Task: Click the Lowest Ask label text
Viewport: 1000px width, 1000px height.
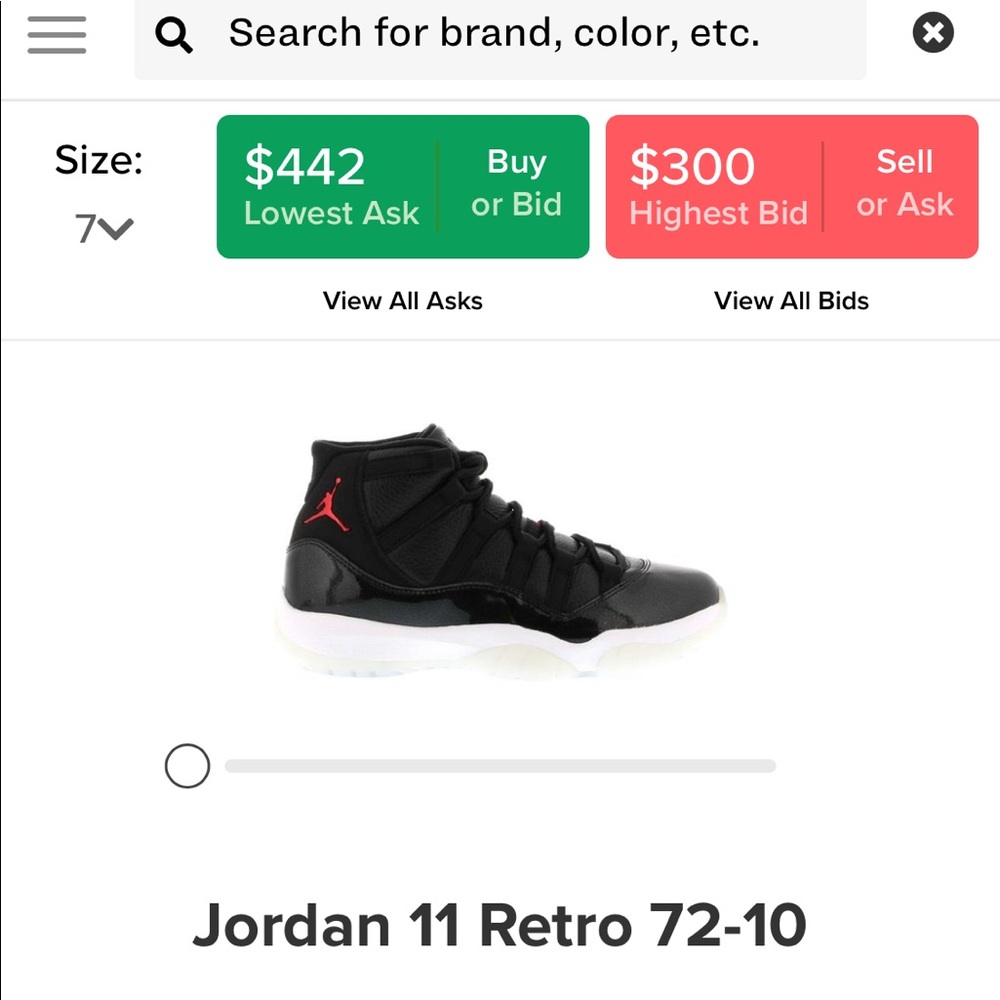Action: coord(331,213)
